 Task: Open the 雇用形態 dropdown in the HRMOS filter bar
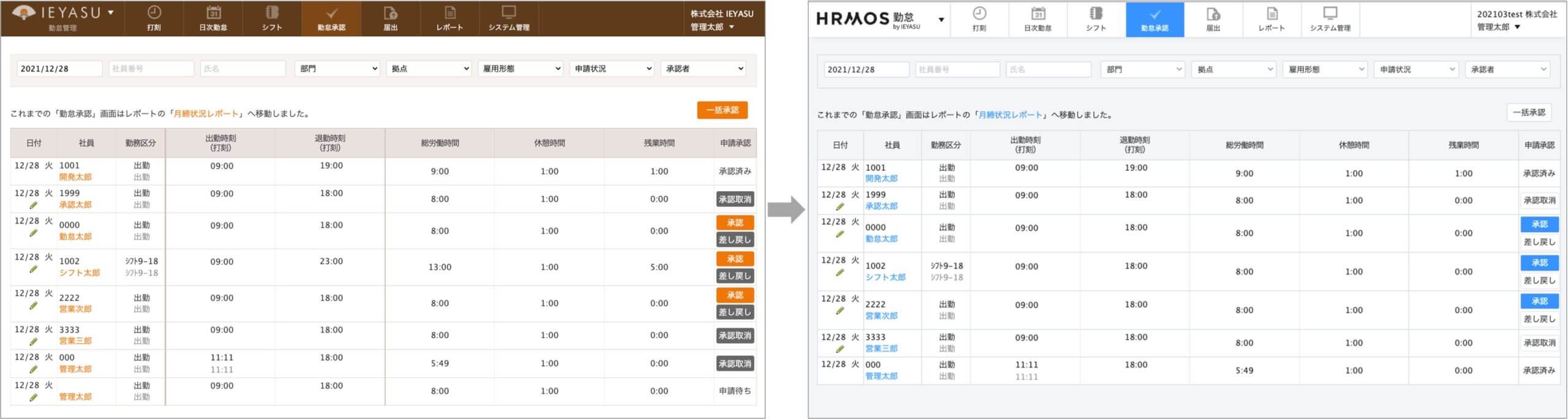pyautogui.click(x=1325, y=70)
